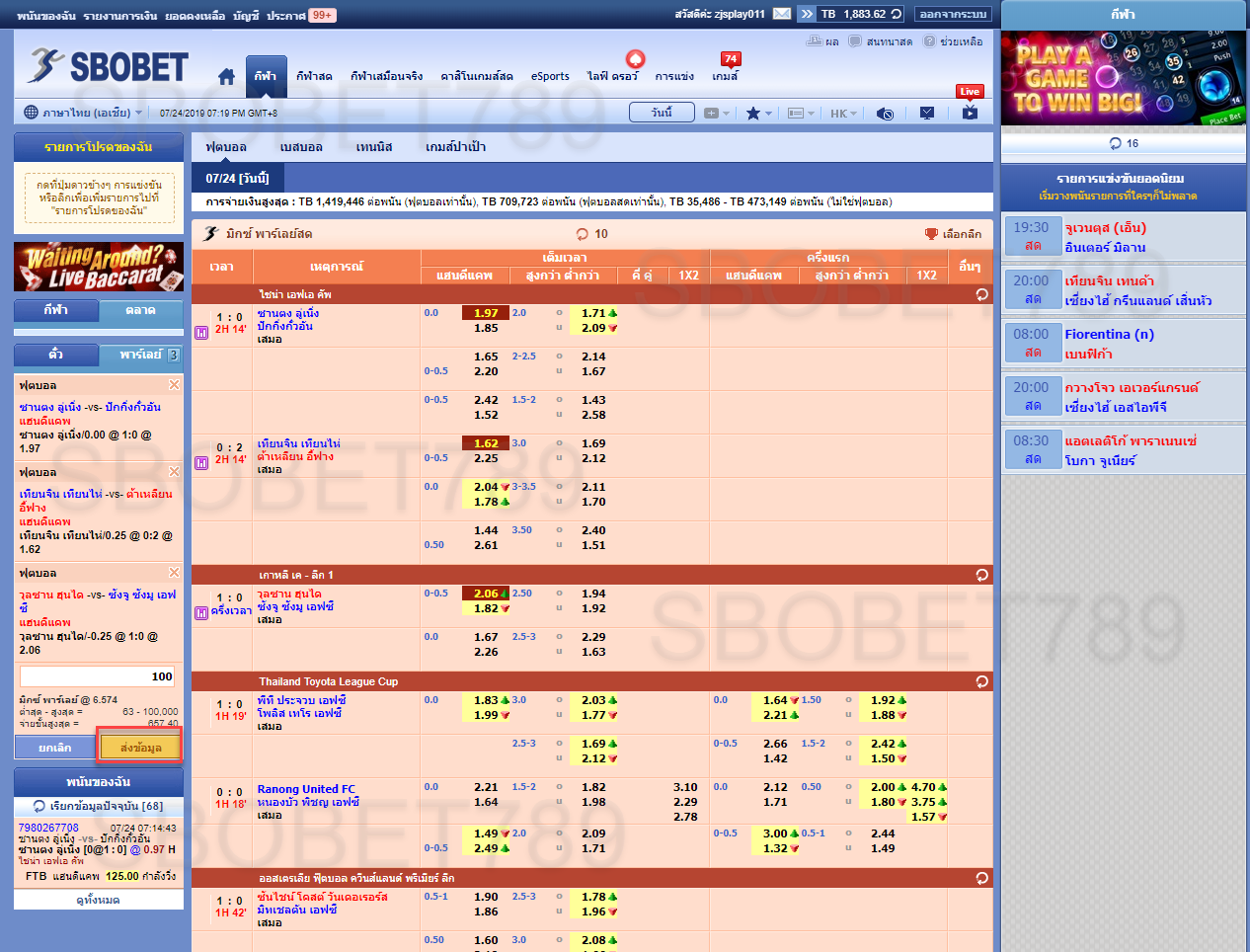Screen dimensions: 1250x952
Task: Remove เทียนจิน เทียนไห่ bet from slip
Action: 174,472
